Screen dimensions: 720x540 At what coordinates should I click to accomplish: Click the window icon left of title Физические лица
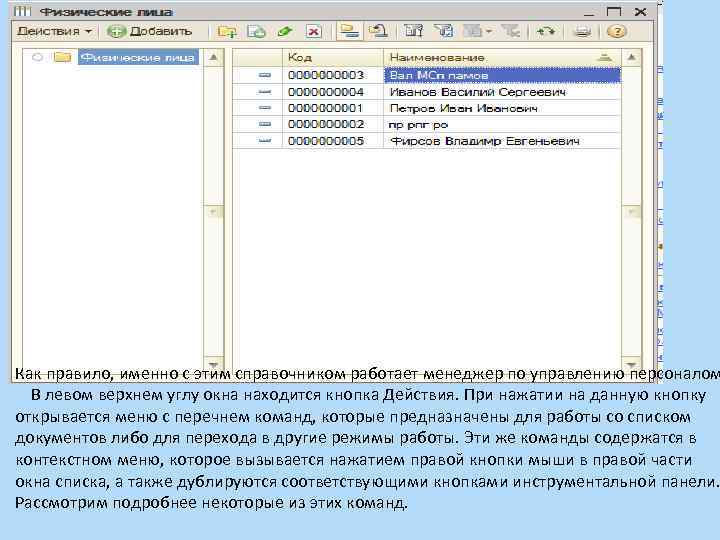[22, 11]
